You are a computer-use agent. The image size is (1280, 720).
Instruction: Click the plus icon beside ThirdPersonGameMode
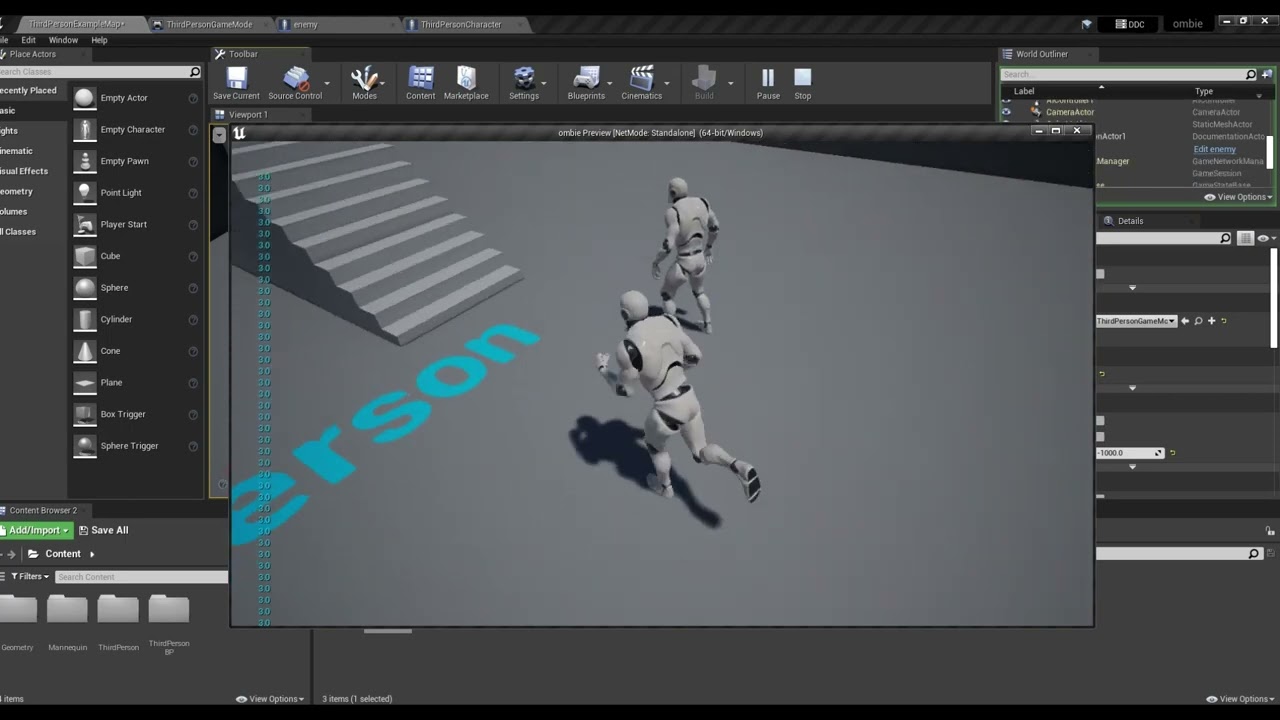tap(1211, 321)
